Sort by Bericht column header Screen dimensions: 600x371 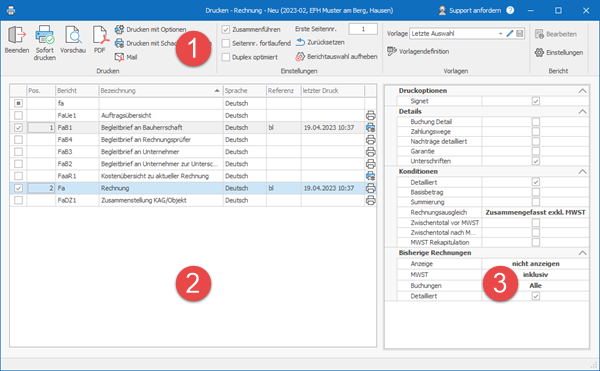(x=77, y=91)
